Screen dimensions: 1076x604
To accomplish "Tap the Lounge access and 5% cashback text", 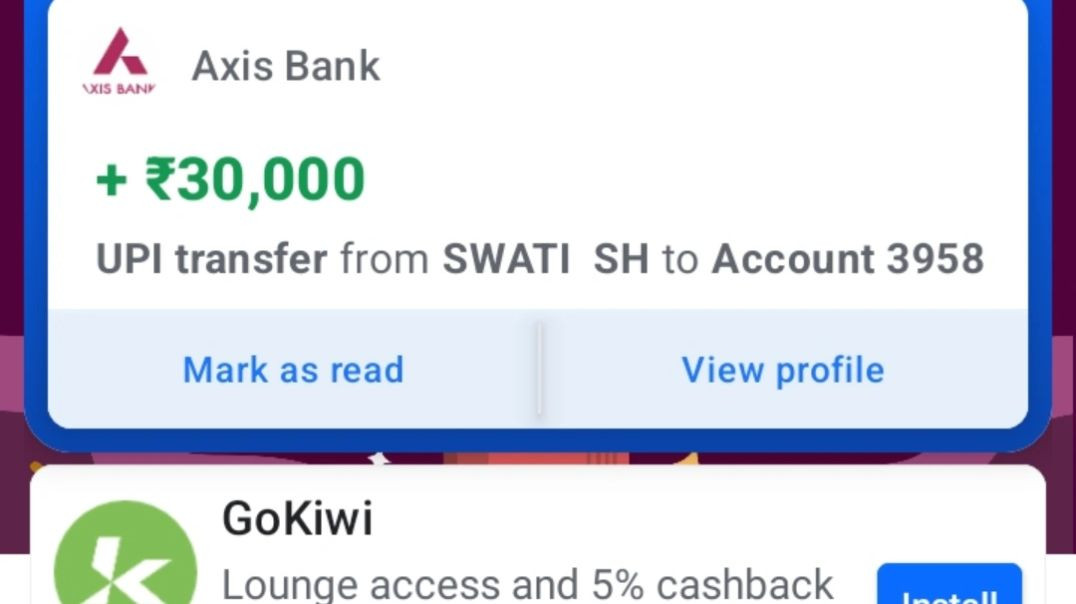I will point(527,585).
